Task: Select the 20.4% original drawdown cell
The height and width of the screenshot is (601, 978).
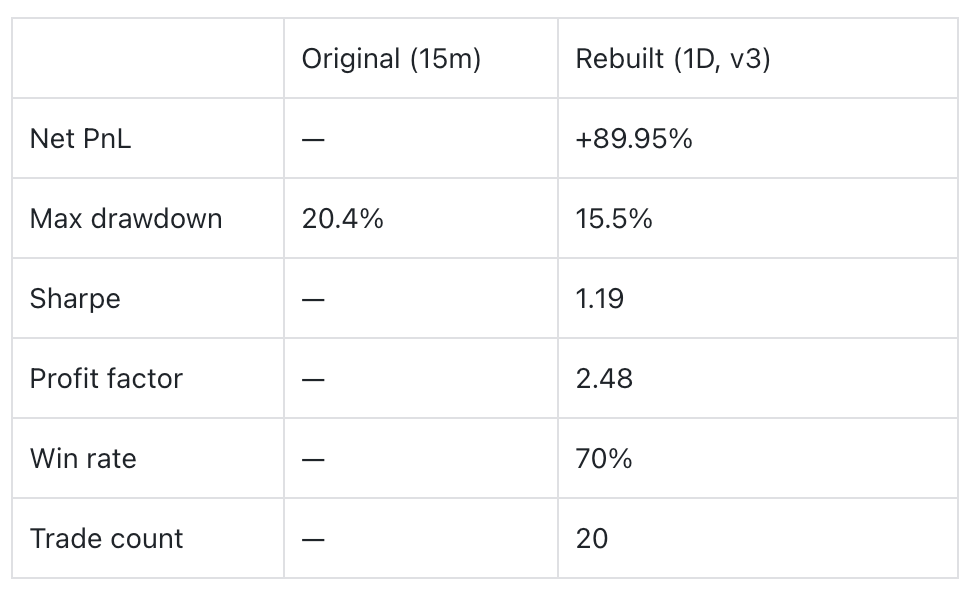Action: [x=342, y=219]
